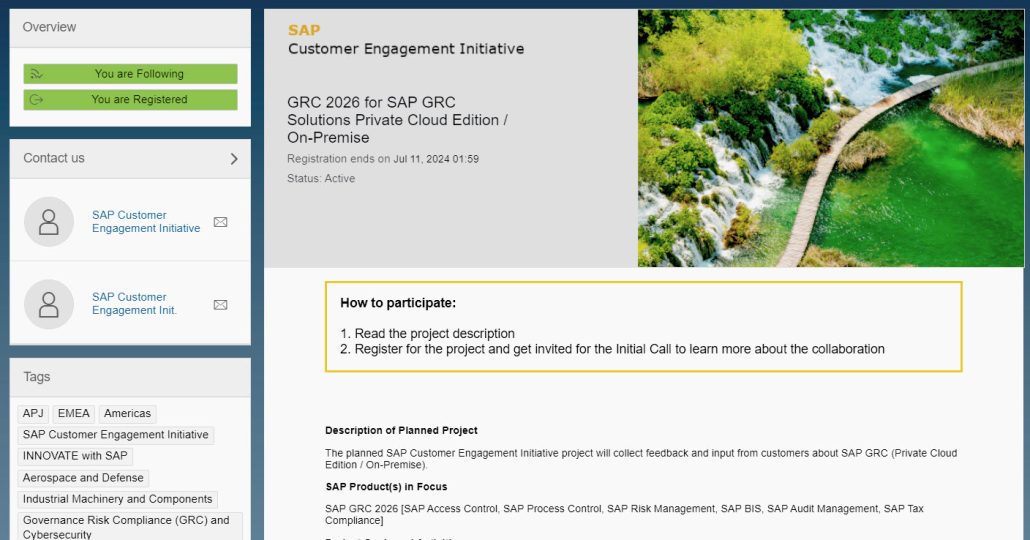Toggle the You are Following button

point(130,74)
